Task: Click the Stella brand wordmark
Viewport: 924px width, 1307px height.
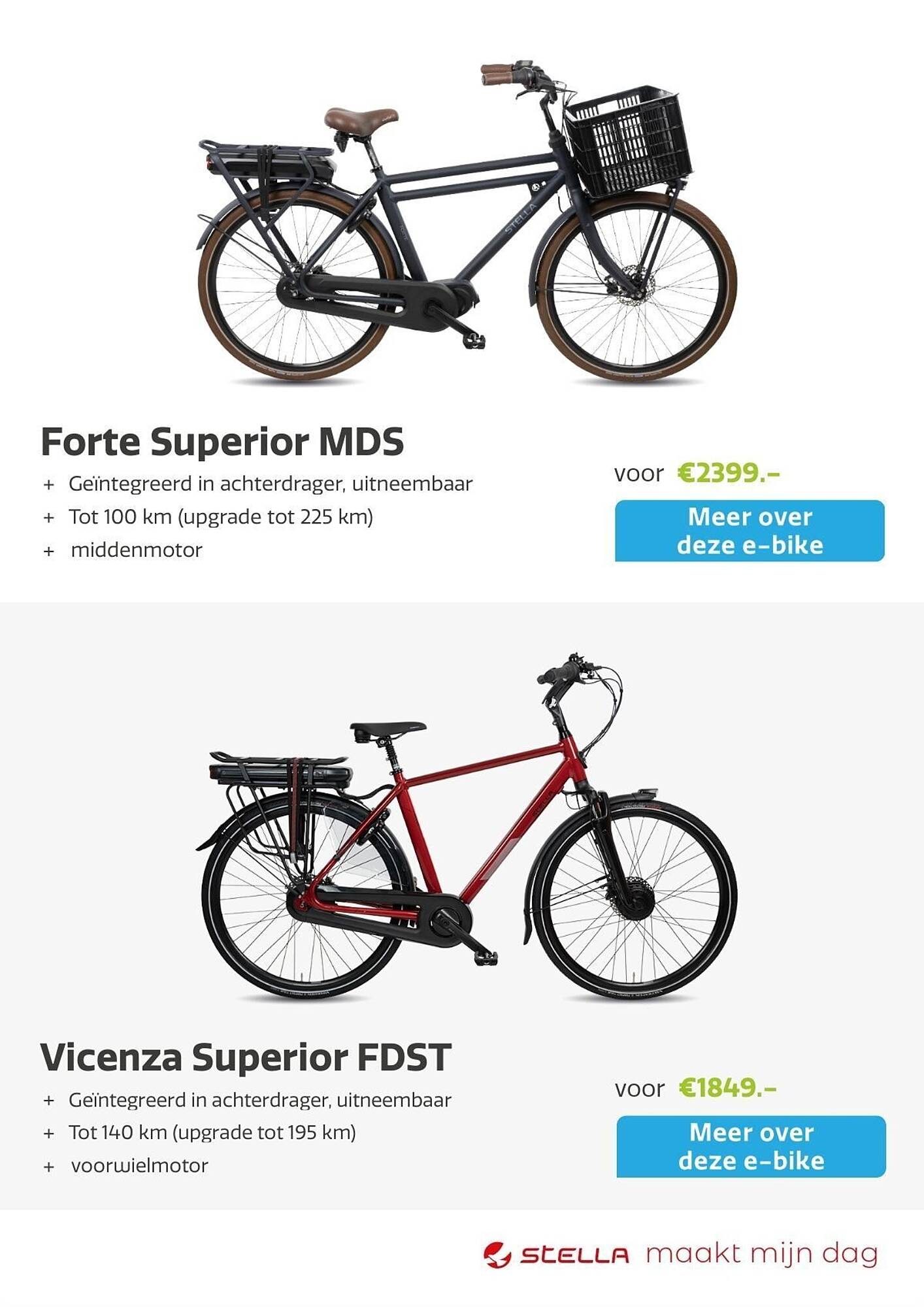Action: click(x=574, y=1255)
